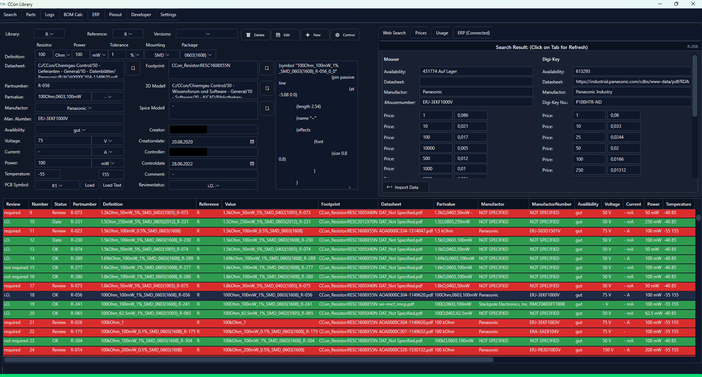Open the browse icon next to Spice Modell field
Viewport: 702px width, 377px height.
point(267,108)
